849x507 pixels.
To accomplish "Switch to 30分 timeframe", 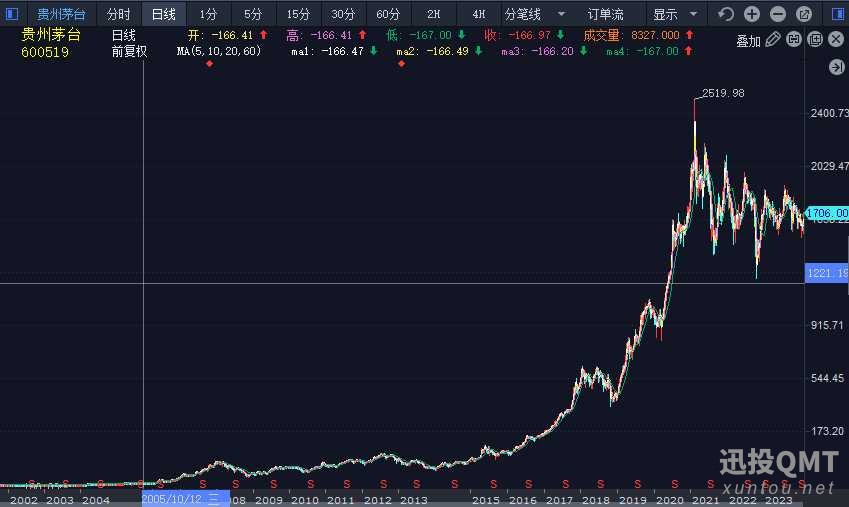I will (343, 14).
